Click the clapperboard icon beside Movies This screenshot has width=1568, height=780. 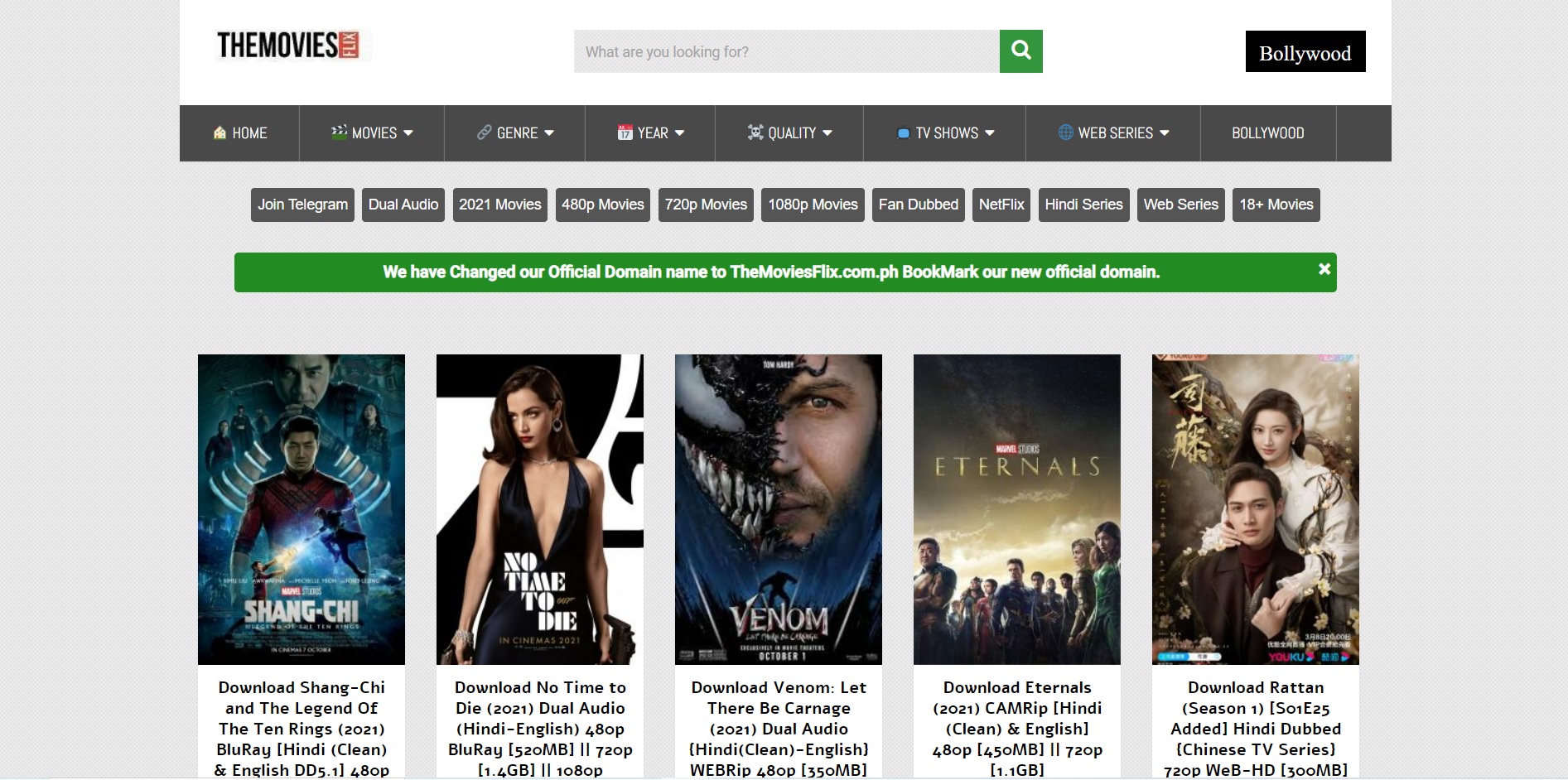tap(339, 132)
